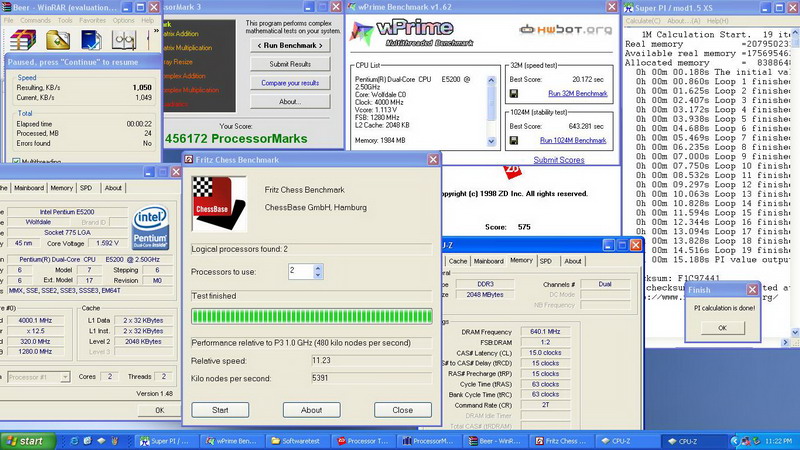Click the Start button in Fritz Chess Benchmark
Viewport: 800px width, 450px height.
(220, 410)
